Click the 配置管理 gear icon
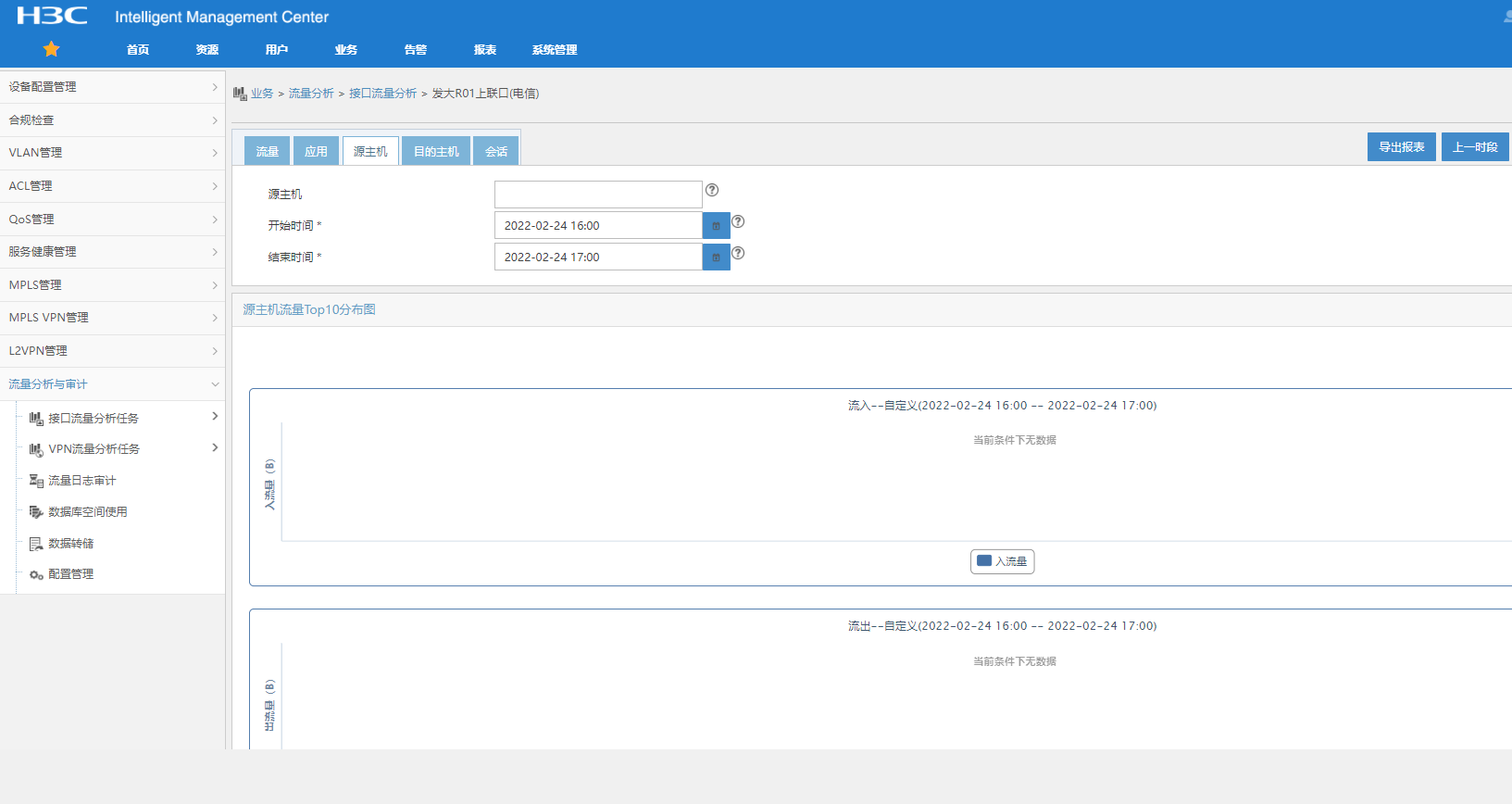The width and height of the screenshot is (1512, 804). (36, 574)
